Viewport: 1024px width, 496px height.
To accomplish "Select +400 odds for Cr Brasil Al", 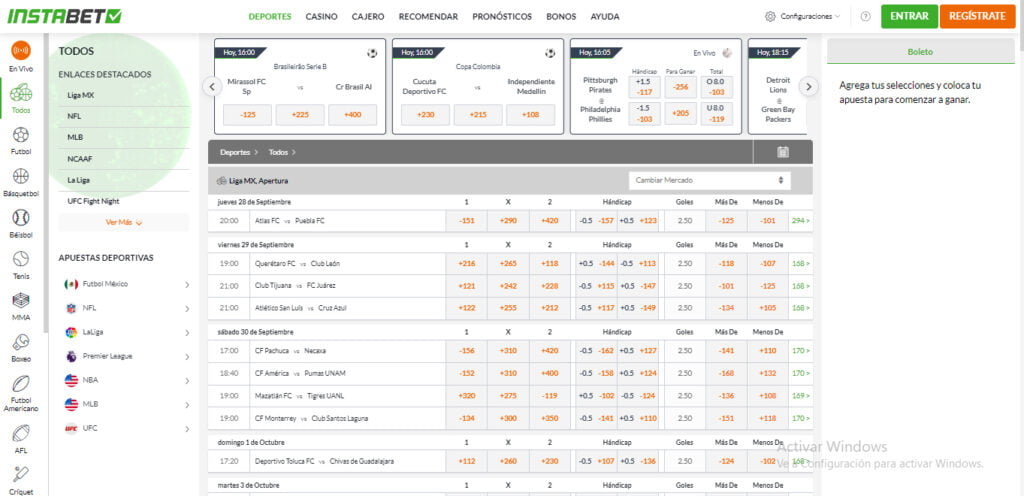I will [352, 115].
